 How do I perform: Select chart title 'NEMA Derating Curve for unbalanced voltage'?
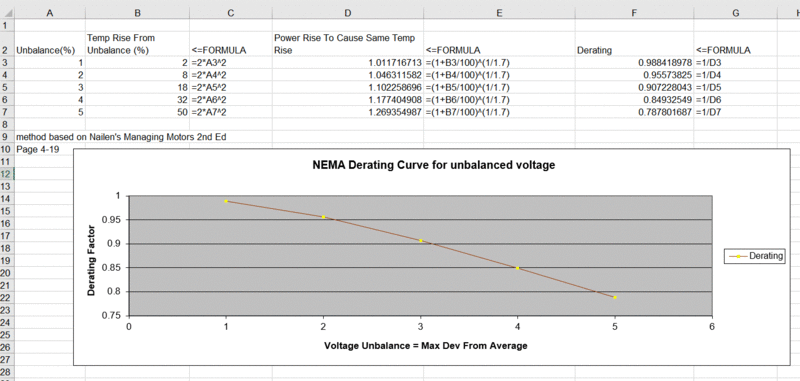pyautogui.click(x=433, y=165)
